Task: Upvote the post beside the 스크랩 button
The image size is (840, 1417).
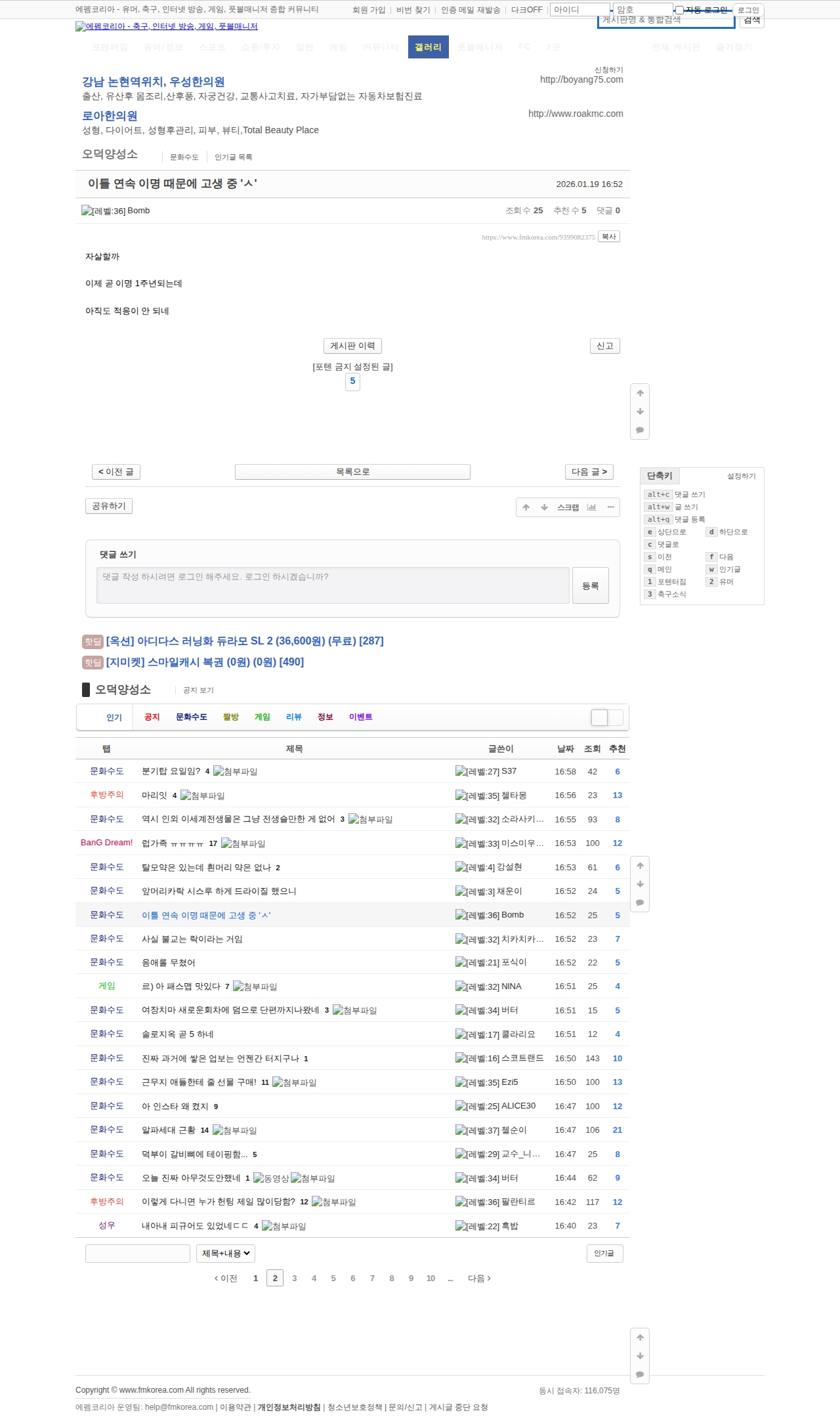Action: 526,507
